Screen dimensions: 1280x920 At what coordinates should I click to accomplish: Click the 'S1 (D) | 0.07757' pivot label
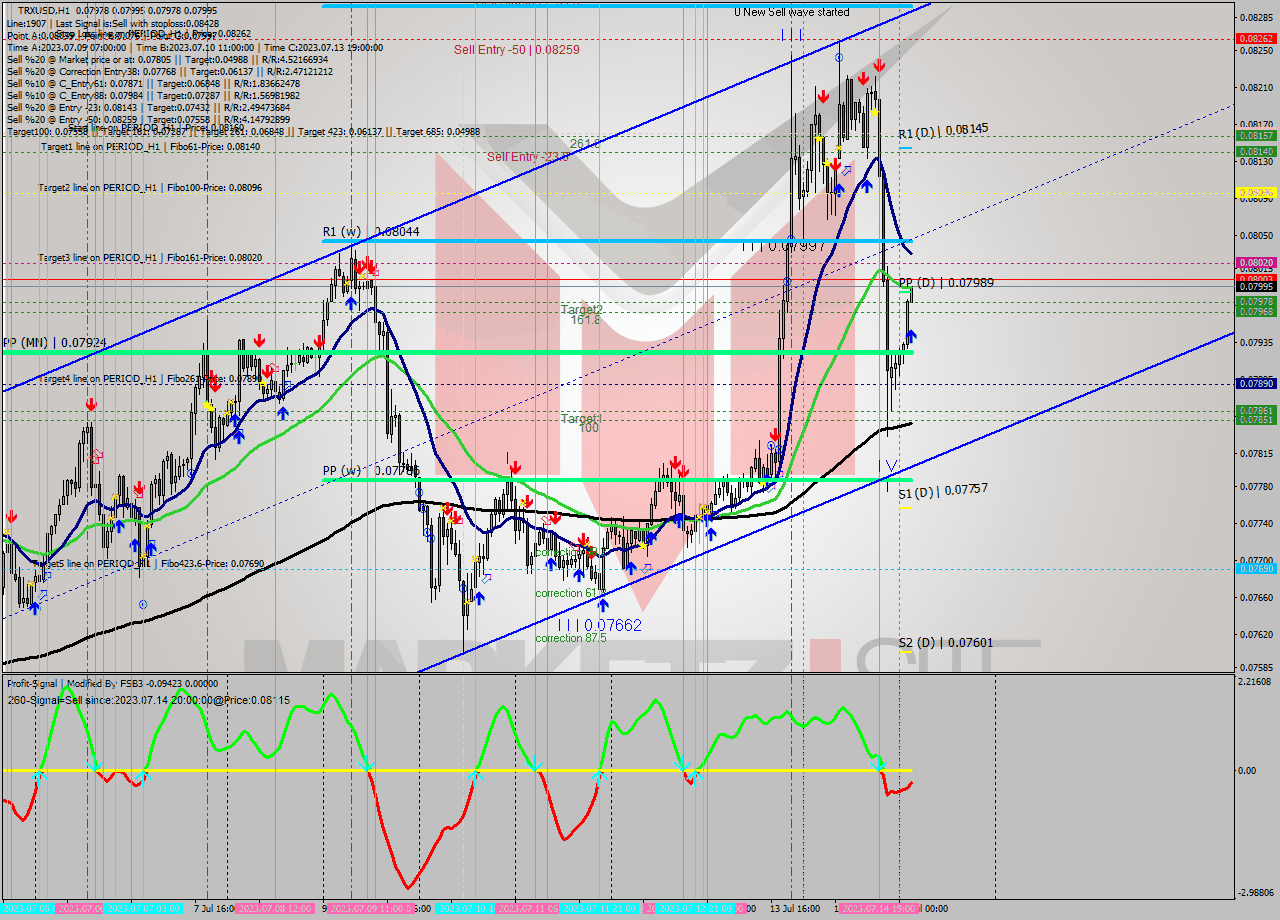coord(943,490)
